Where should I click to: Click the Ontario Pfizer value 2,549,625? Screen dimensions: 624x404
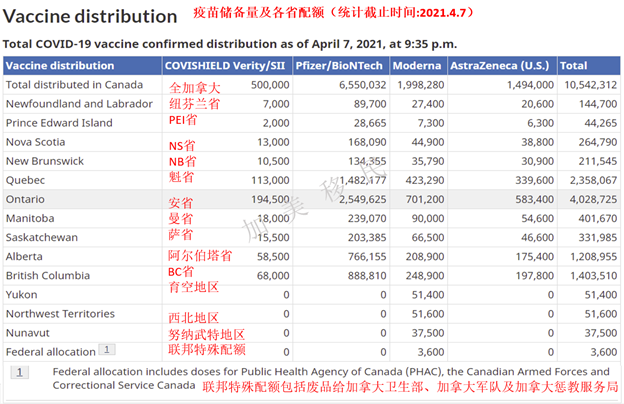click(x=363, y=199)
